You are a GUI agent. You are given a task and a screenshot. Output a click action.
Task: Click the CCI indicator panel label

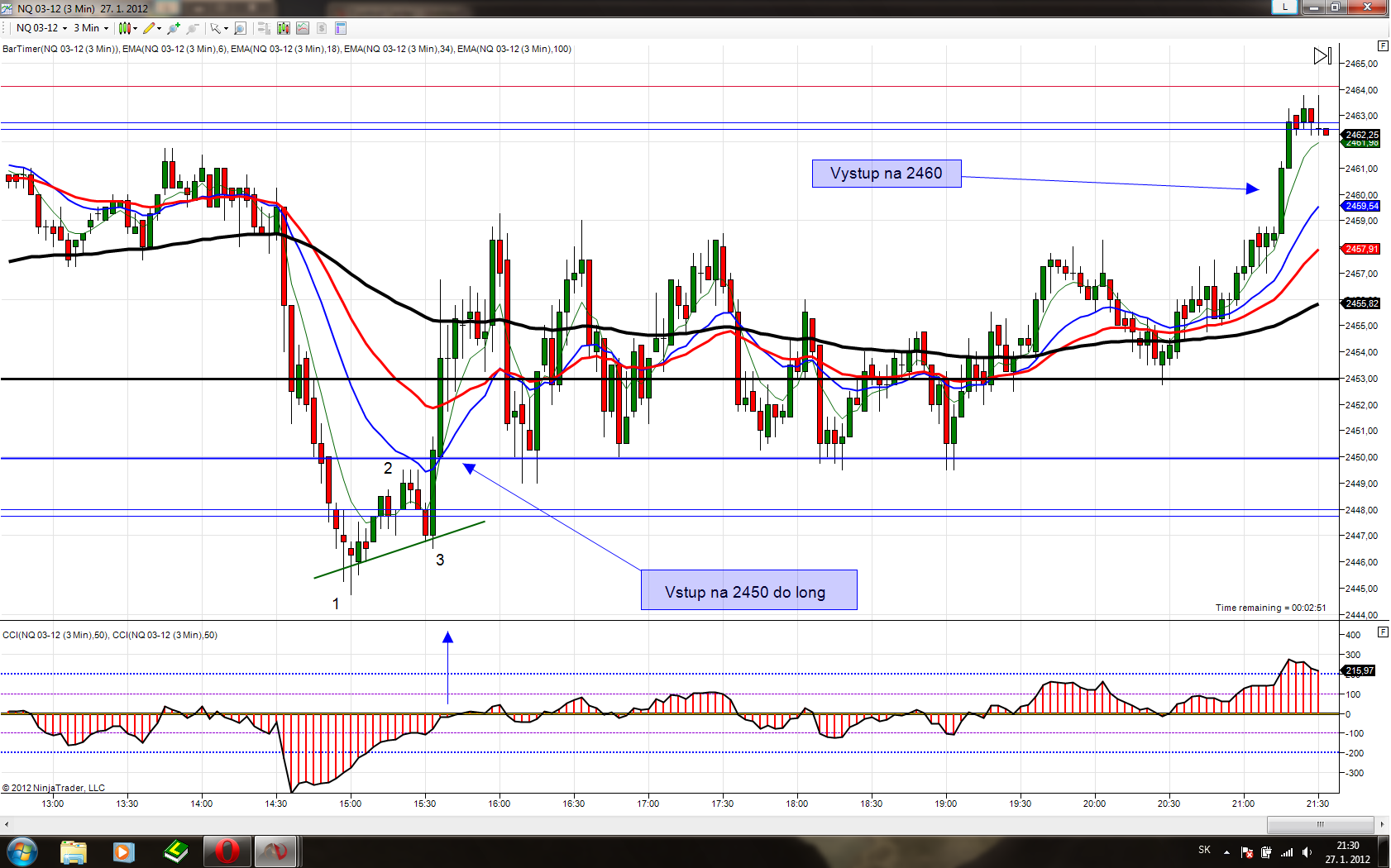pos(110,635)
